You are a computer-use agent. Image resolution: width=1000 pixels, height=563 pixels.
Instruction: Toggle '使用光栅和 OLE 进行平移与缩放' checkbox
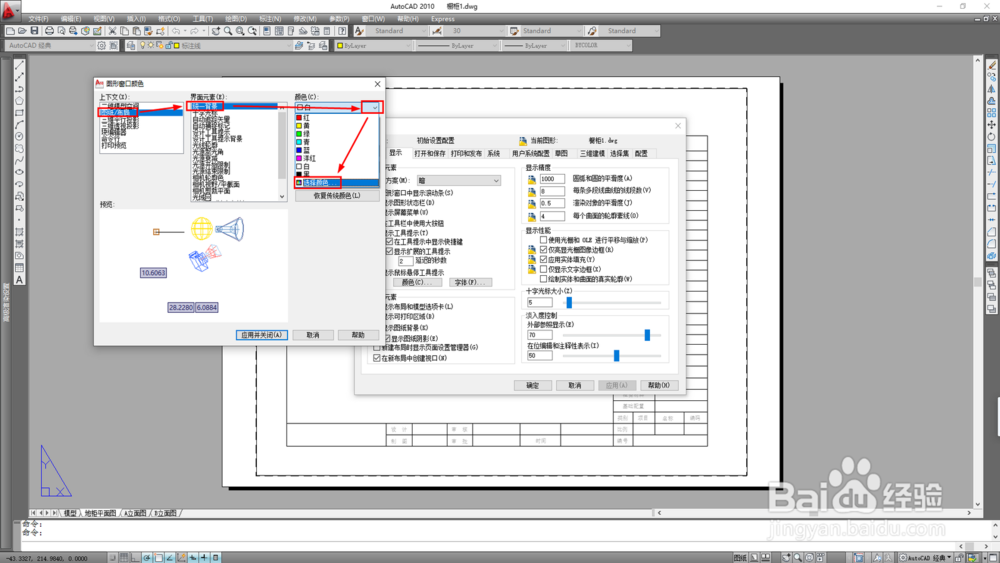543,240
